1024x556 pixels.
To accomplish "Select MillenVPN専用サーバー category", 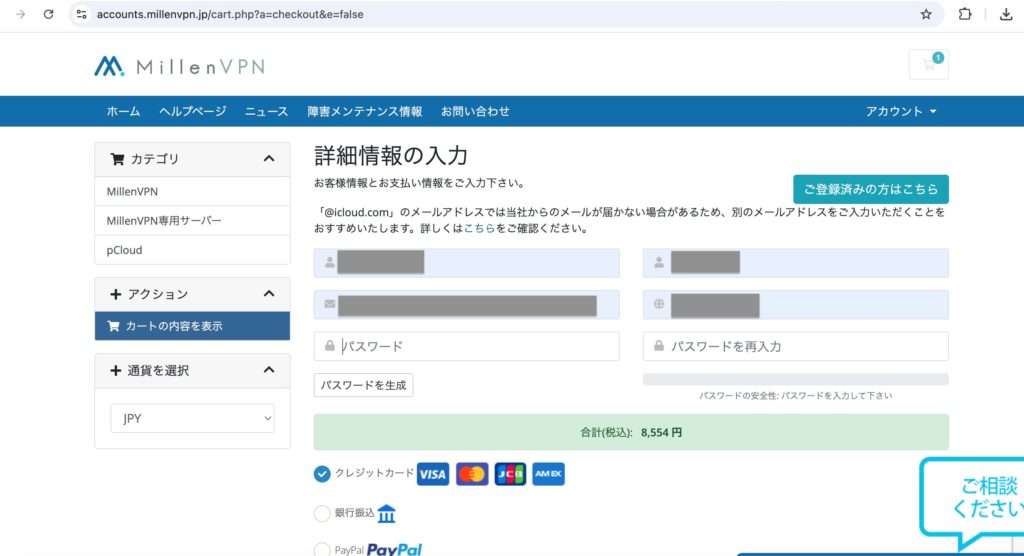I will (192, 221).
